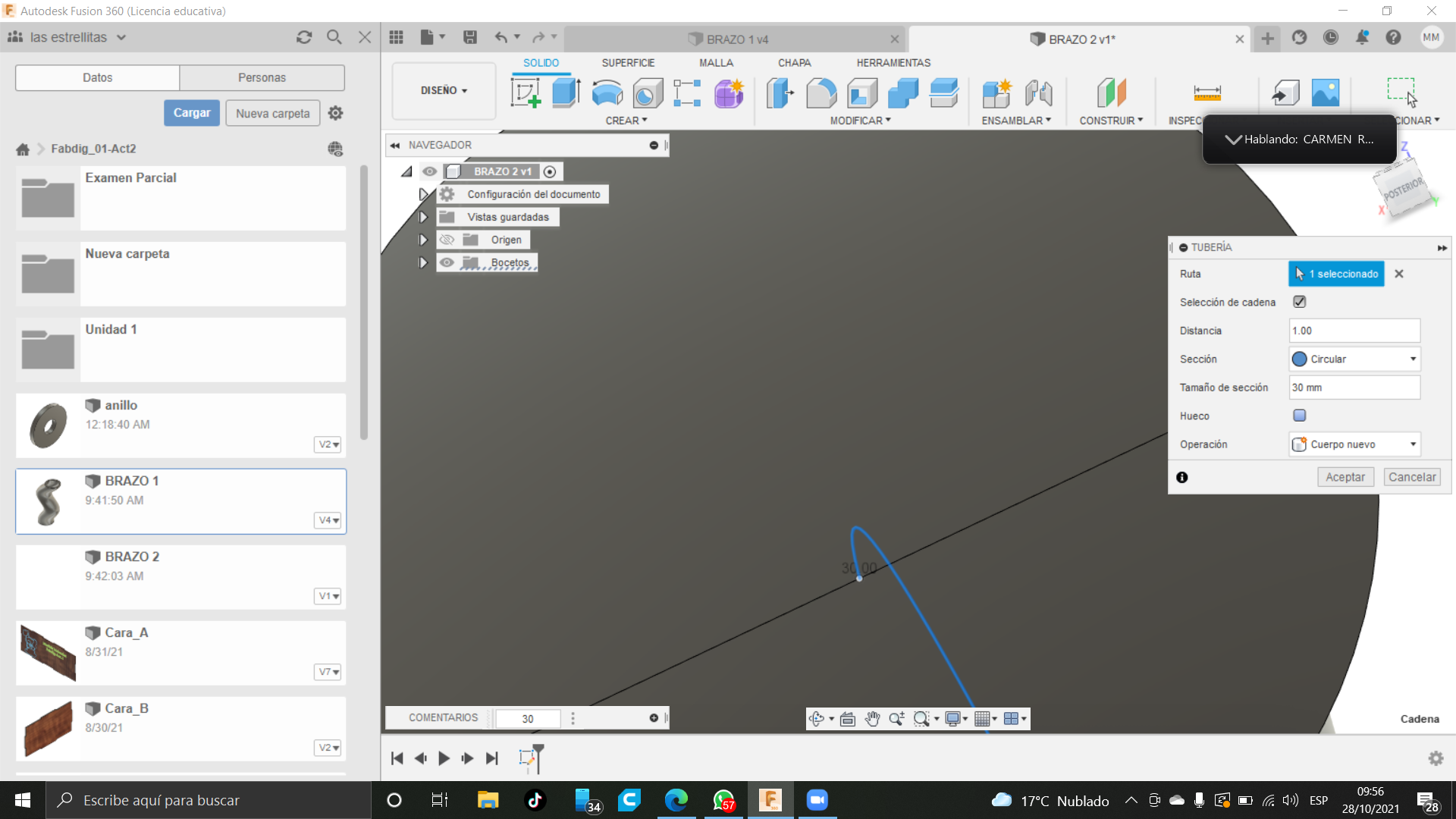Image resolution: width=1456 pixels, height=819 pixels.
Task: Enable the Hueco checkbox
Action: (x=1299, y=416)
